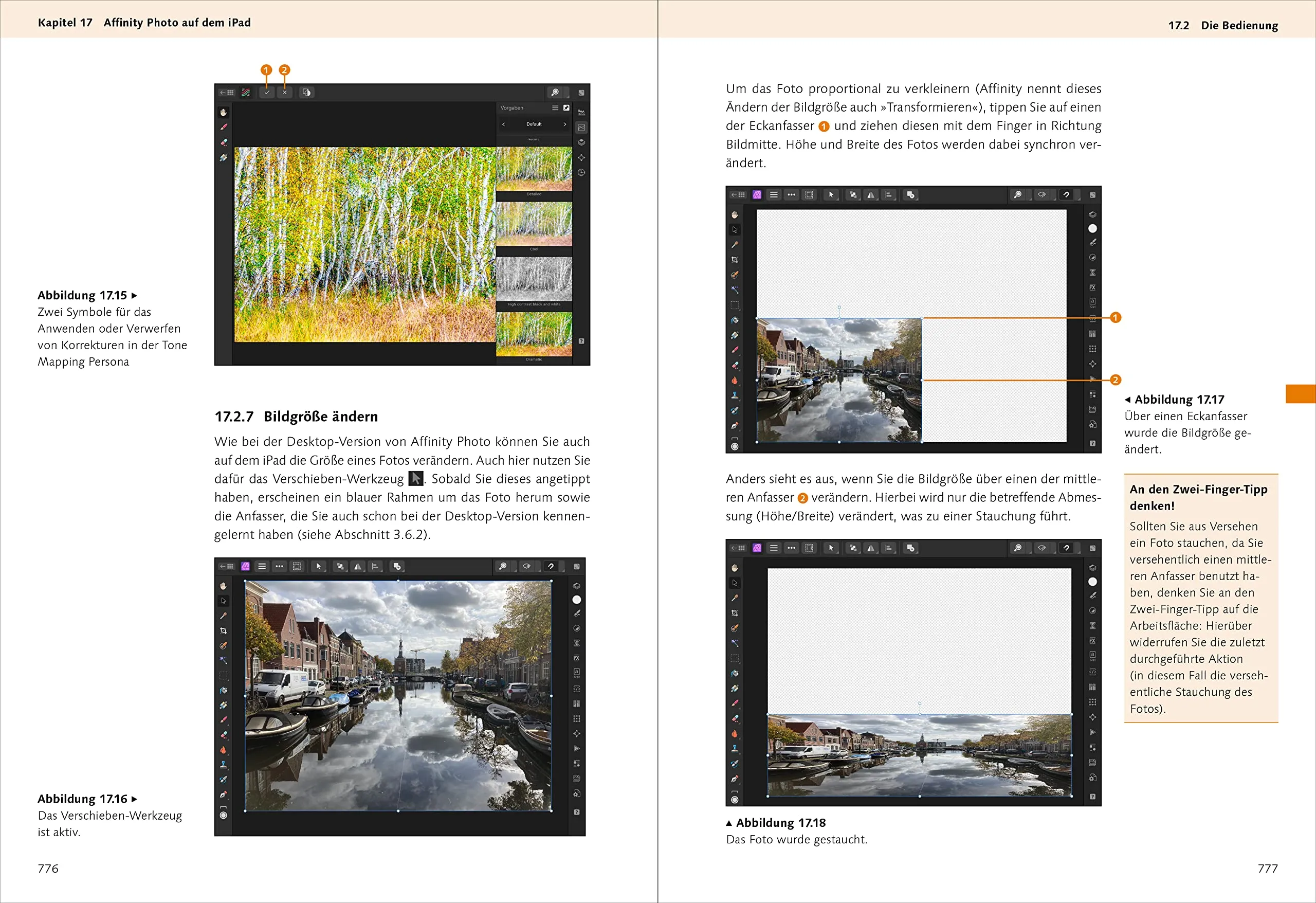The width and height of the screenshot is (1316, 903).
Task: Open the histogram studio in Tone Mapping screenshot
Action: click(x=581, y=112)
